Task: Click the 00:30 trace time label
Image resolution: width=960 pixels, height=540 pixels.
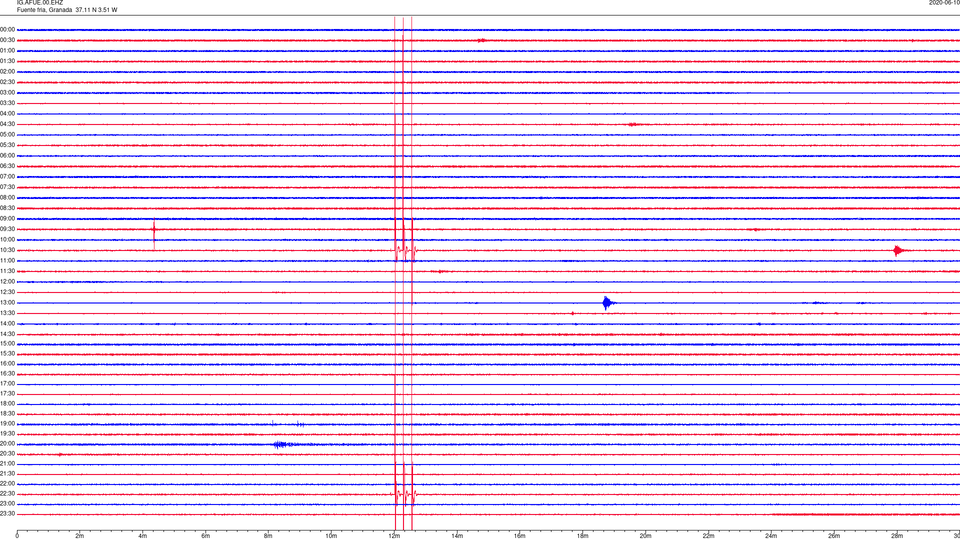Action: [x=8, y=40]
